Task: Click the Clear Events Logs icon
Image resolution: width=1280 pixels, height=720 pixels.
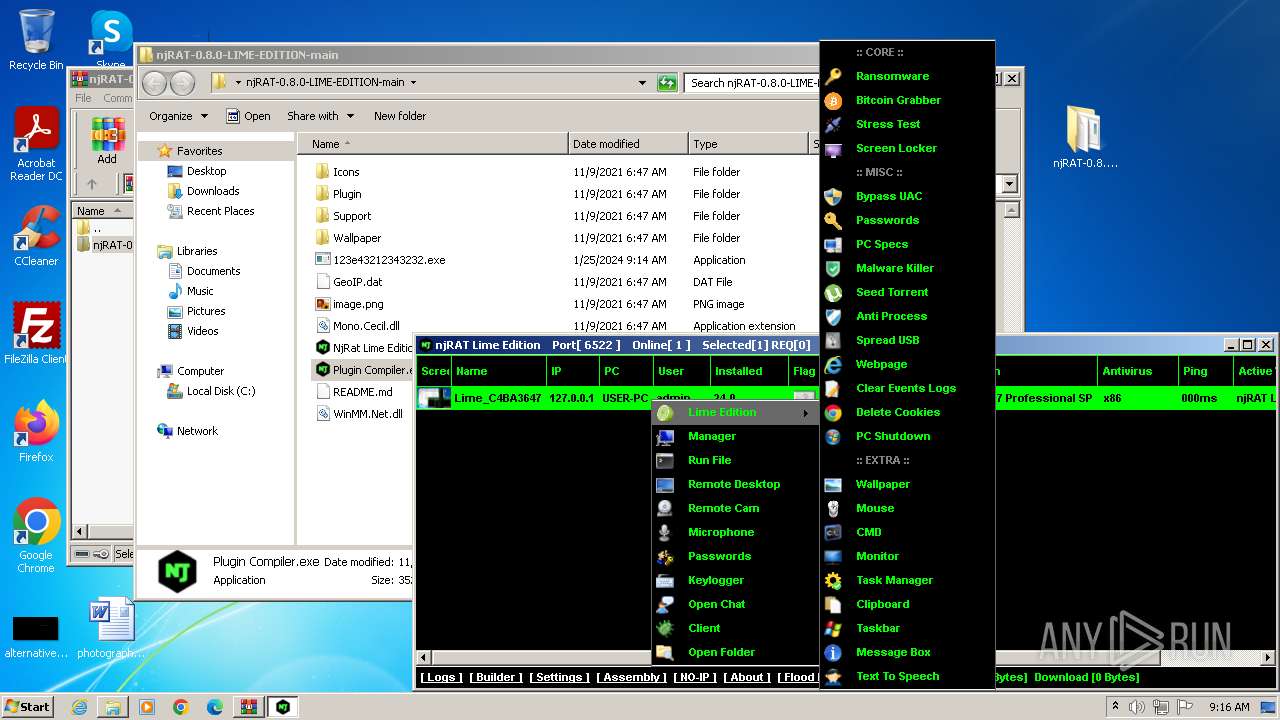Action: [x=833, y=388]
